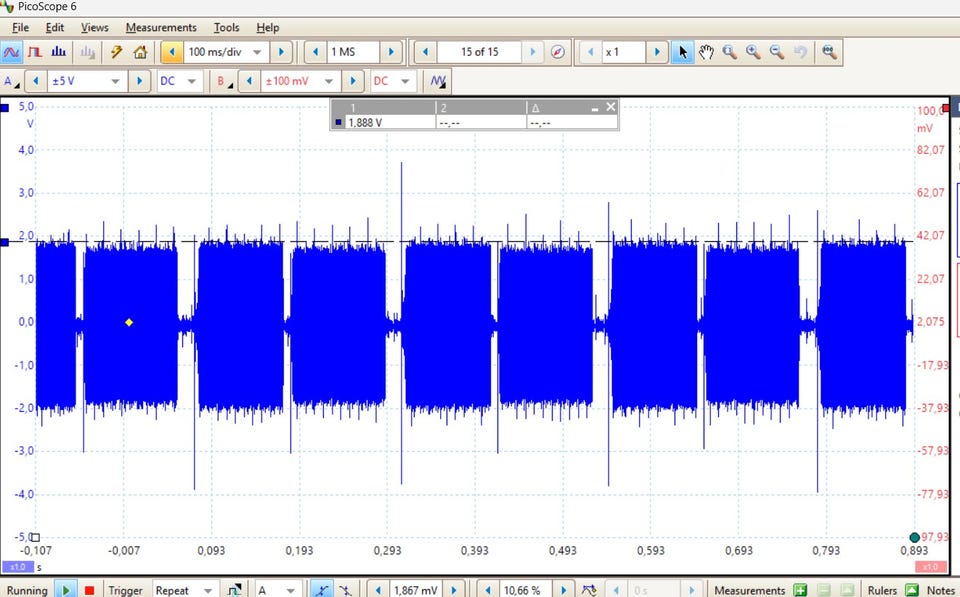Click the Notes button in status bar

pos(940,590)
